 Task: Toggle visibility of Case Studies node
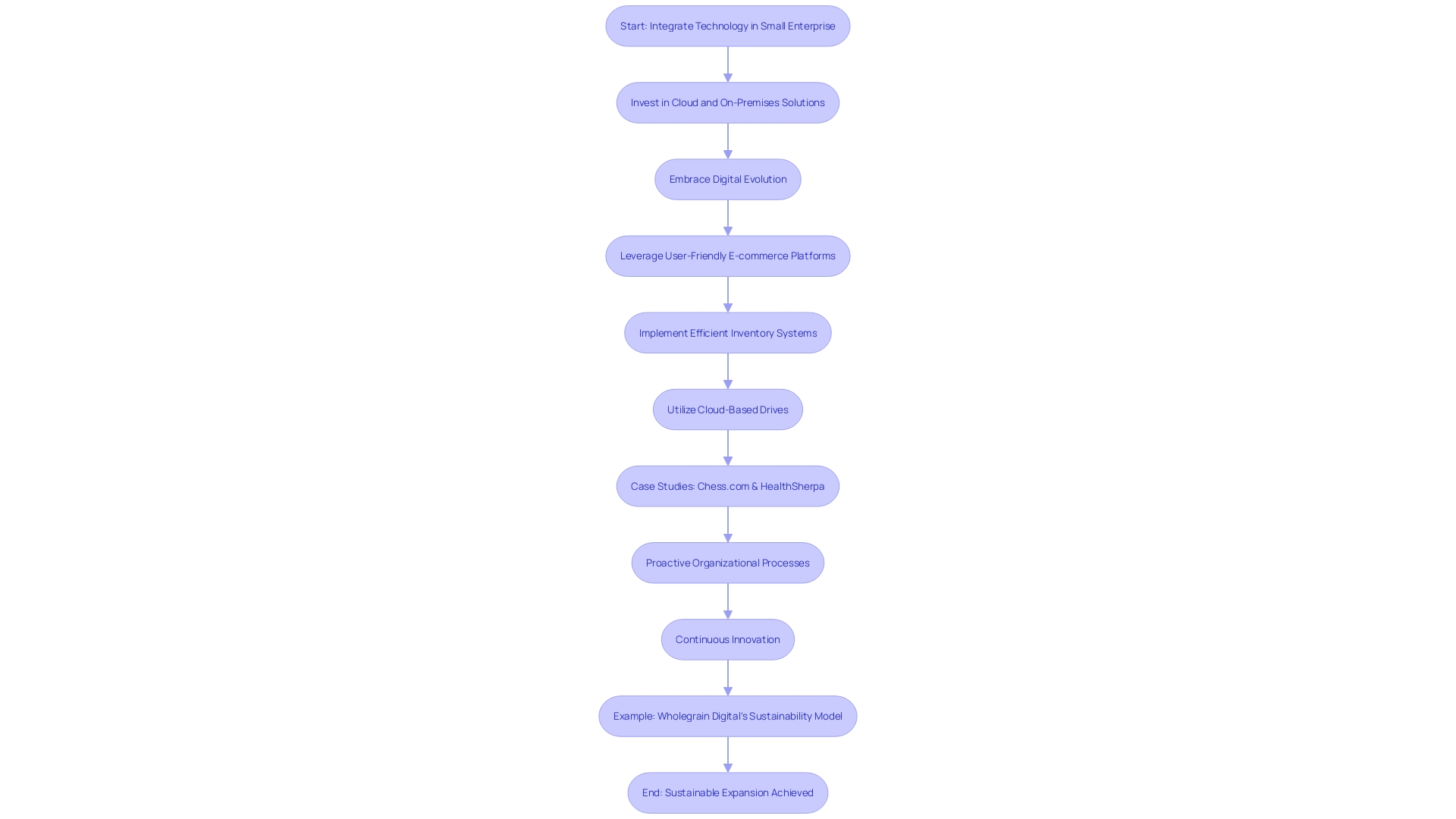pos(727,485)
